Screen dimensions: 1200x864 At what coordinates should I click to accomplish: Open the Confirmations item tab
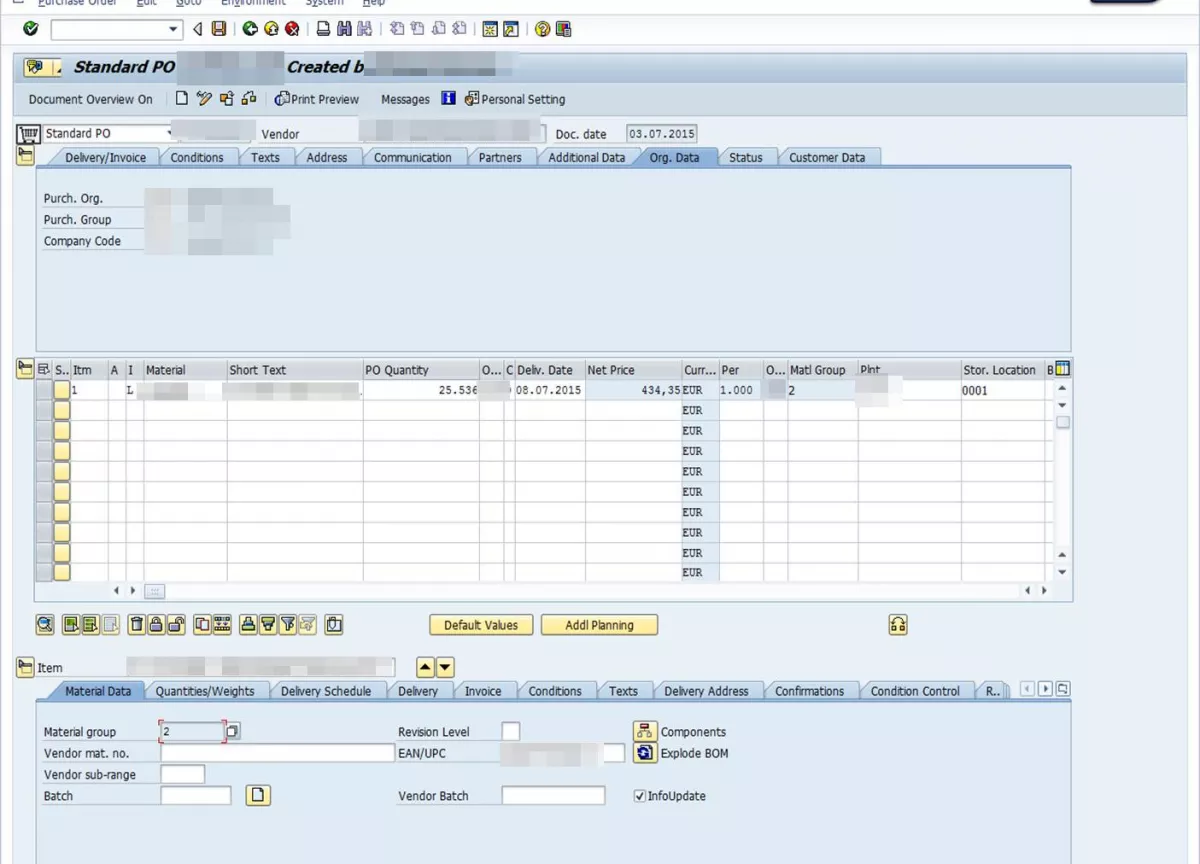tap(810, 691)
